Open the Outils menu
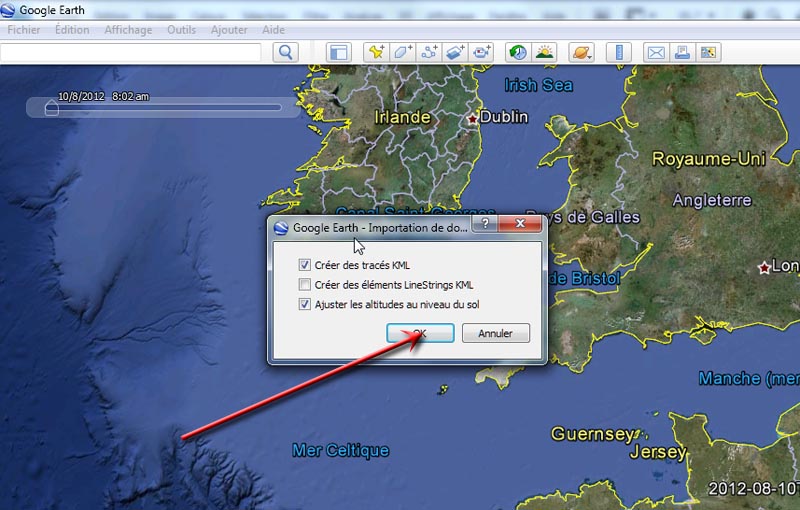The height and width of the screenshot is (510, 800). coord(181,30)
